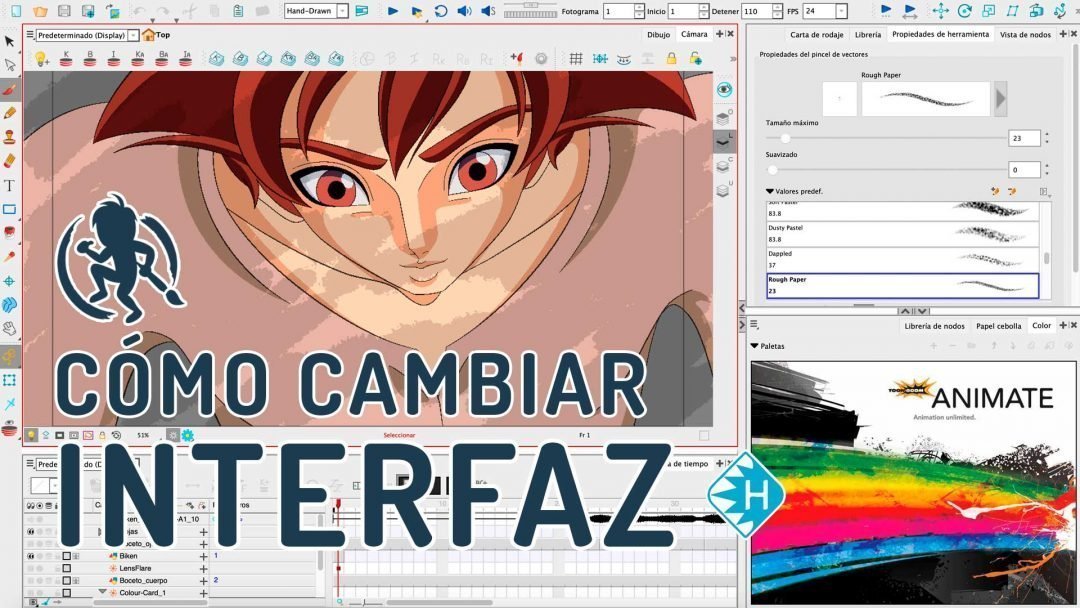Open the workspace manager icon beside Hand-Drawn
The height and width of the screenshot is (608, 1080).
pyautogui.click(x=362, y=10)
